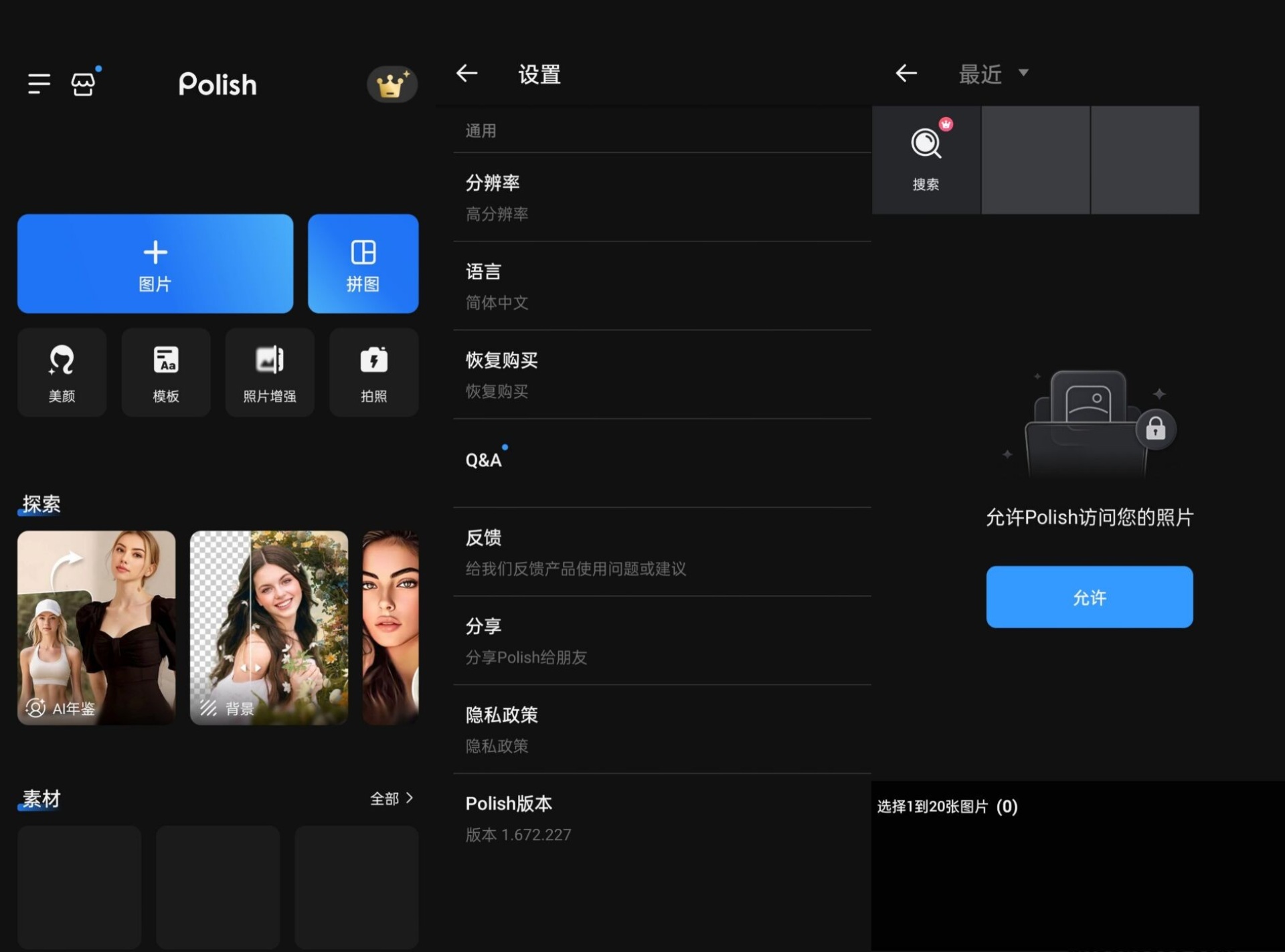Open the hamburger menu icon
Screen dimensions: 1285x952
tap(39, 84)
